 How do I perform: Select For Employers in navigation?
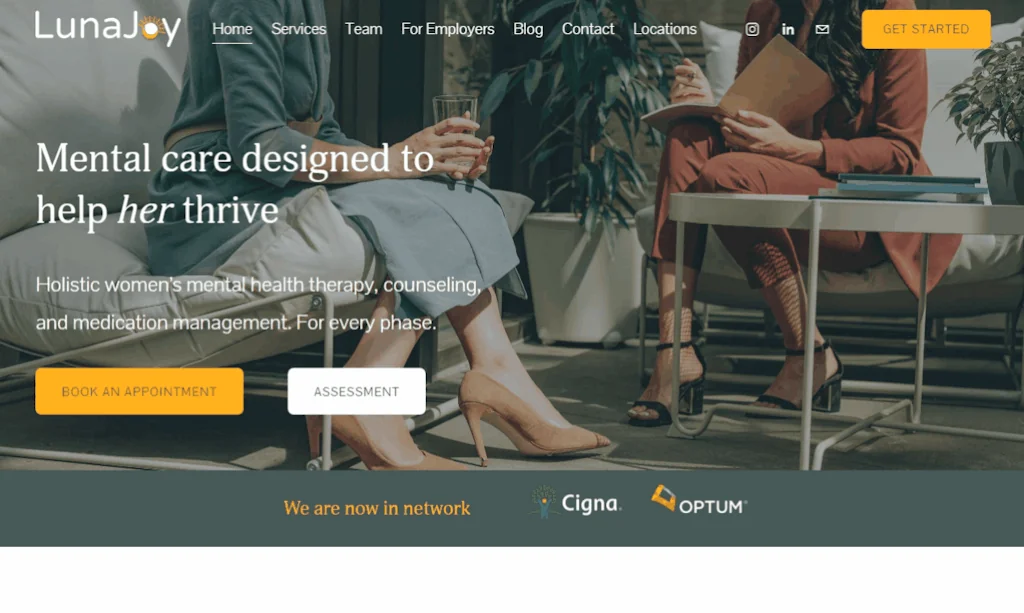[x=447, y=29]
